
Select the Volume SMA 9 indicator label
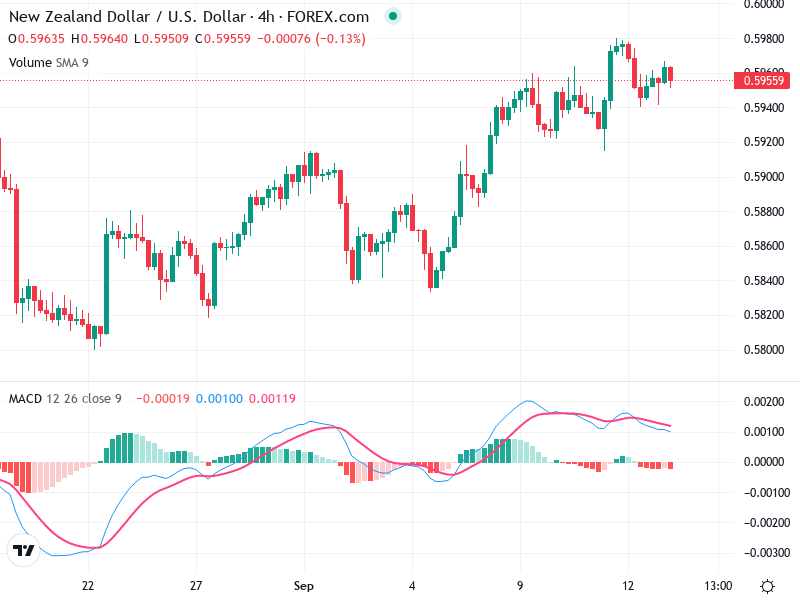(x=48, y=63)
